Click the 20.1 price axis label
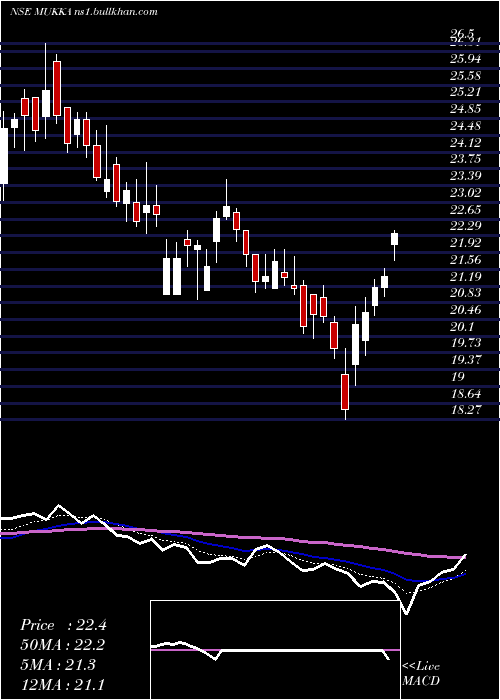 462,327
